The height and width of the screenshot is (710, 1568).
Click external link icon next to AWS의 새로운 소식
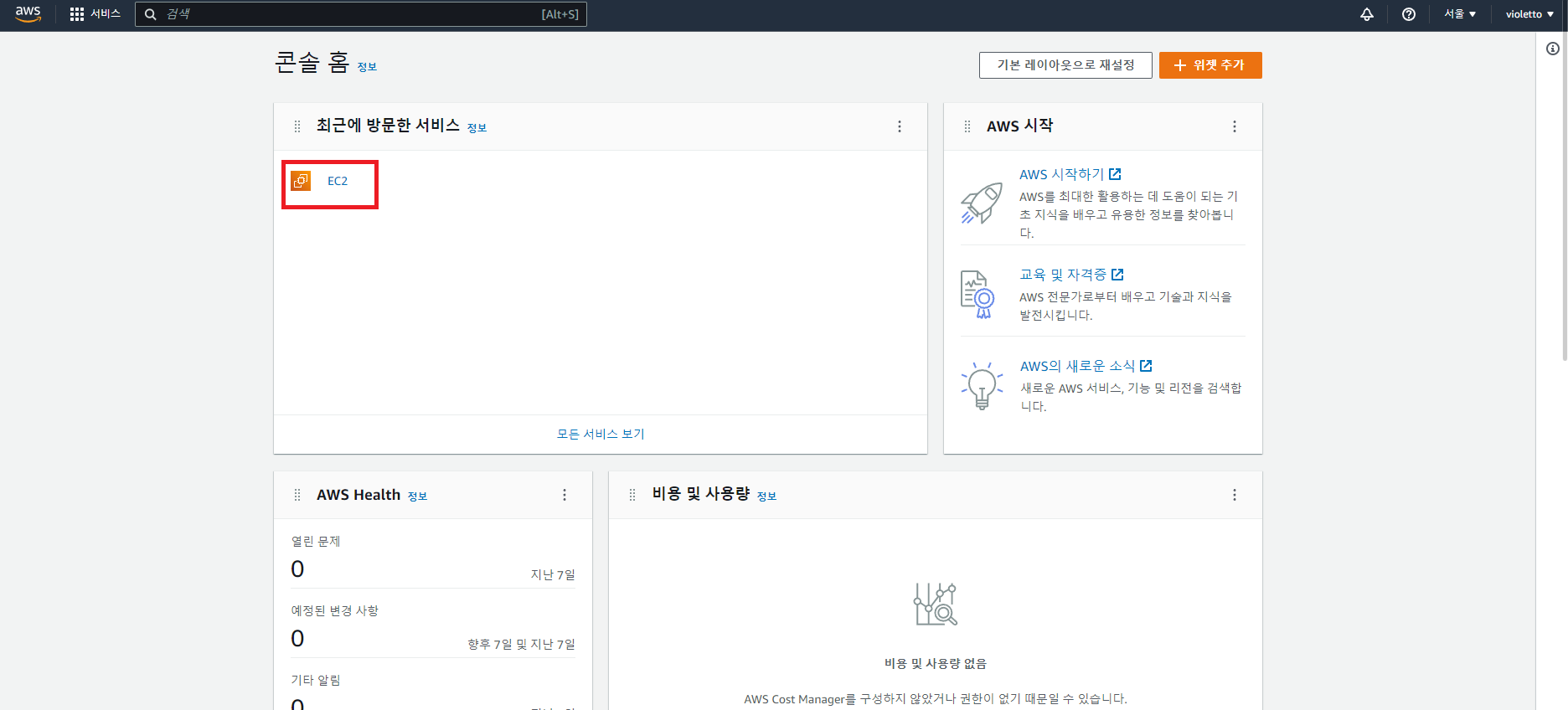[1146, 366]
